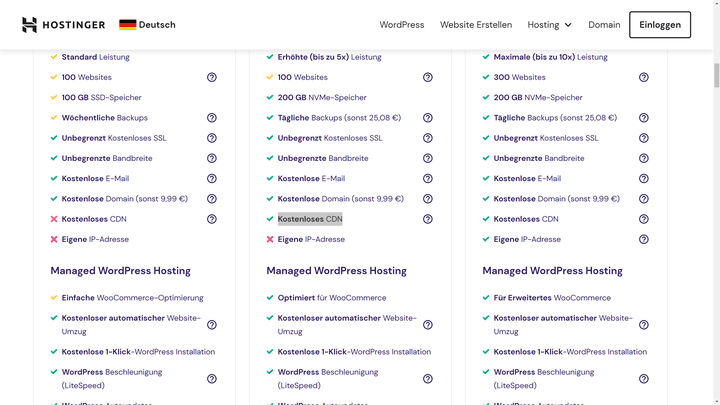Click '100 GB SSD-Speicher' text
The image size is (720, 405).
pyautogui.click(x=101, y=97)
